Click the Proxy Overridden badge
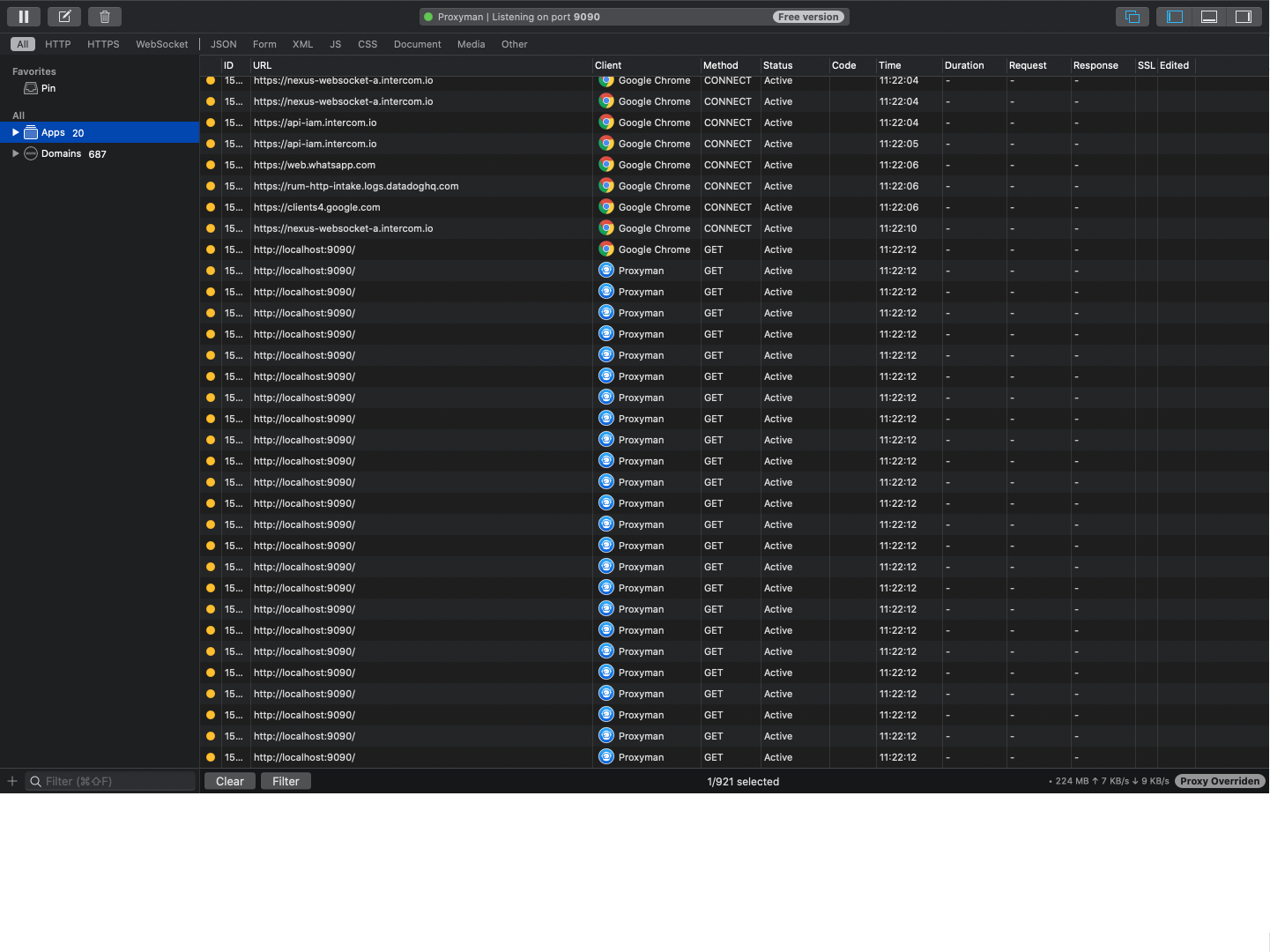 (1220, 781)
